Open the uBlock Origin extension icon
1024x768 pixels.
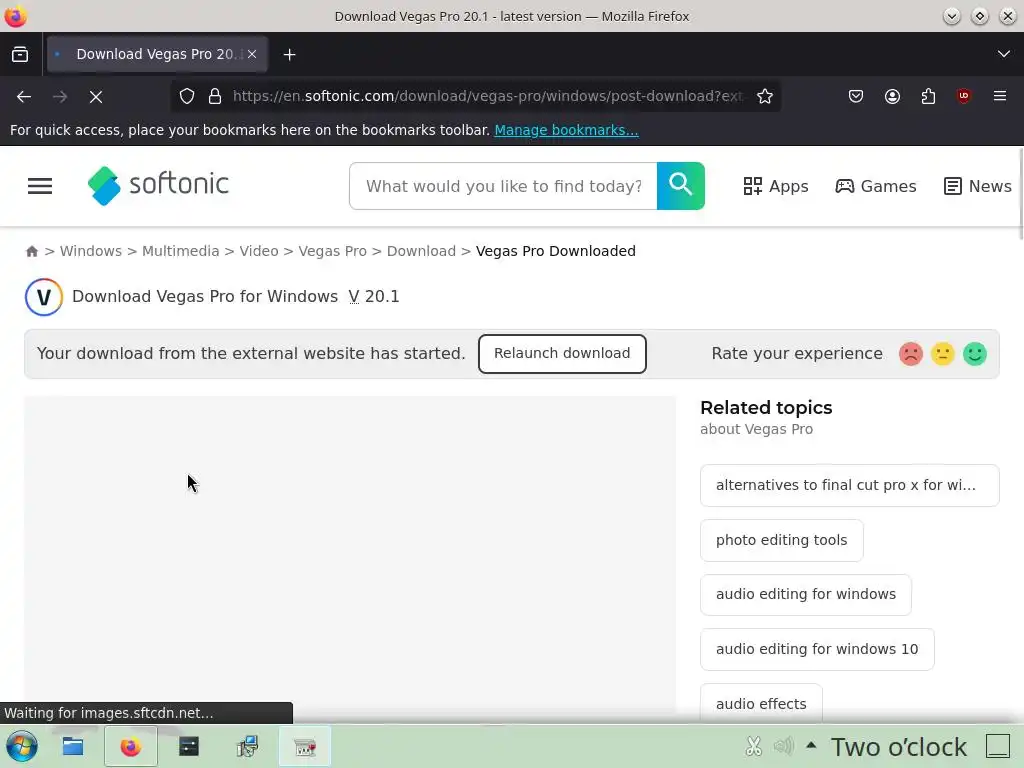964,97
